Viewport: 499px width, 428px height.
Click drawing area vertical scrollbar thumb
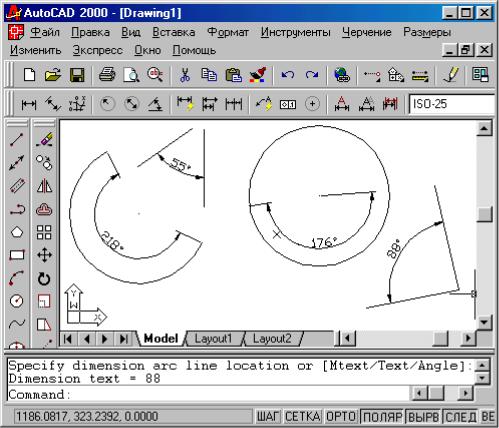pyautogui.click(x=485, y=214)
